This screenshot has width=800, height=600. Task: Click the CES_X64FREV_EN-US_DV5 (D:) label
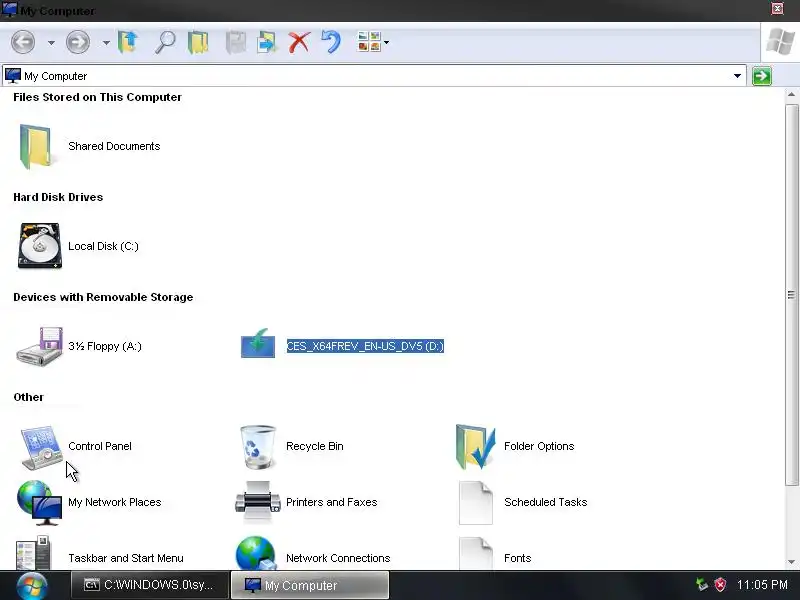coord(365,346)
